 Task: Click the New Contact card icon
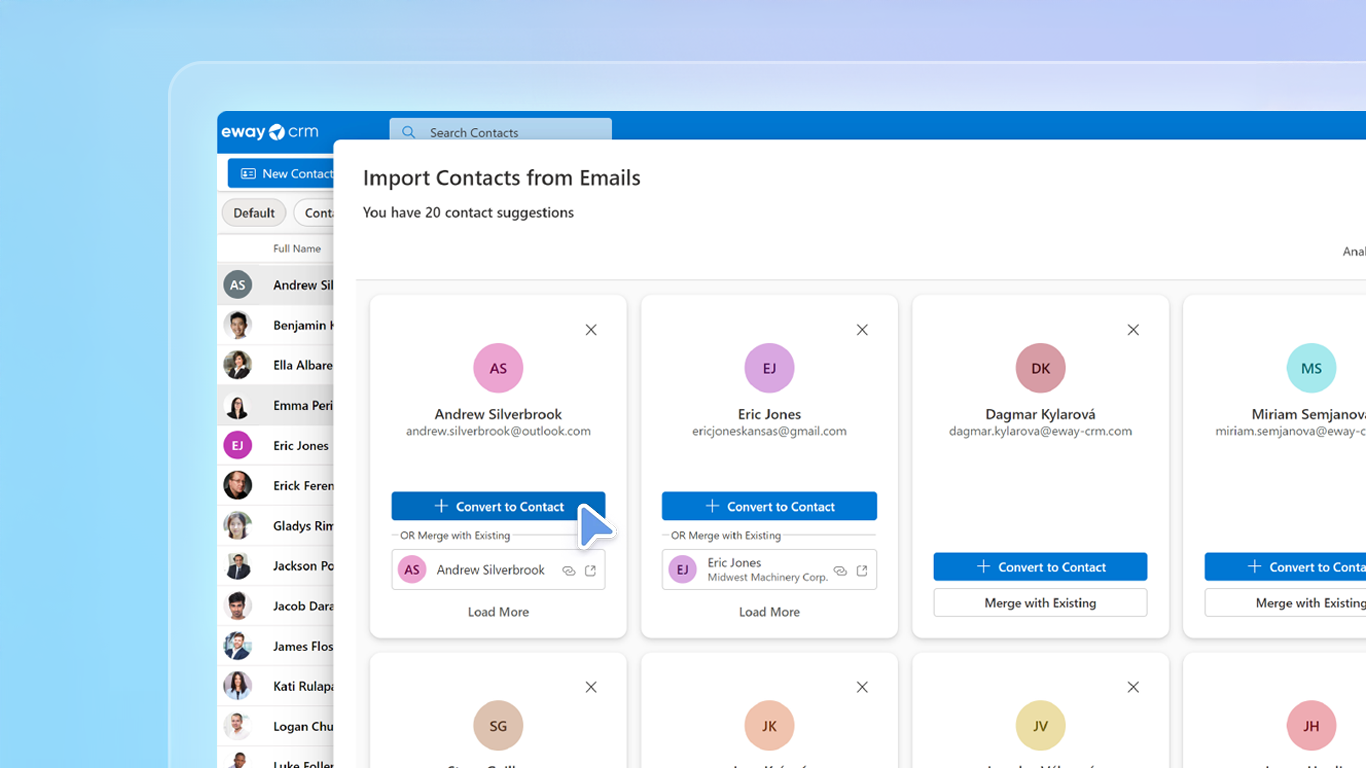tap(248, 173)
